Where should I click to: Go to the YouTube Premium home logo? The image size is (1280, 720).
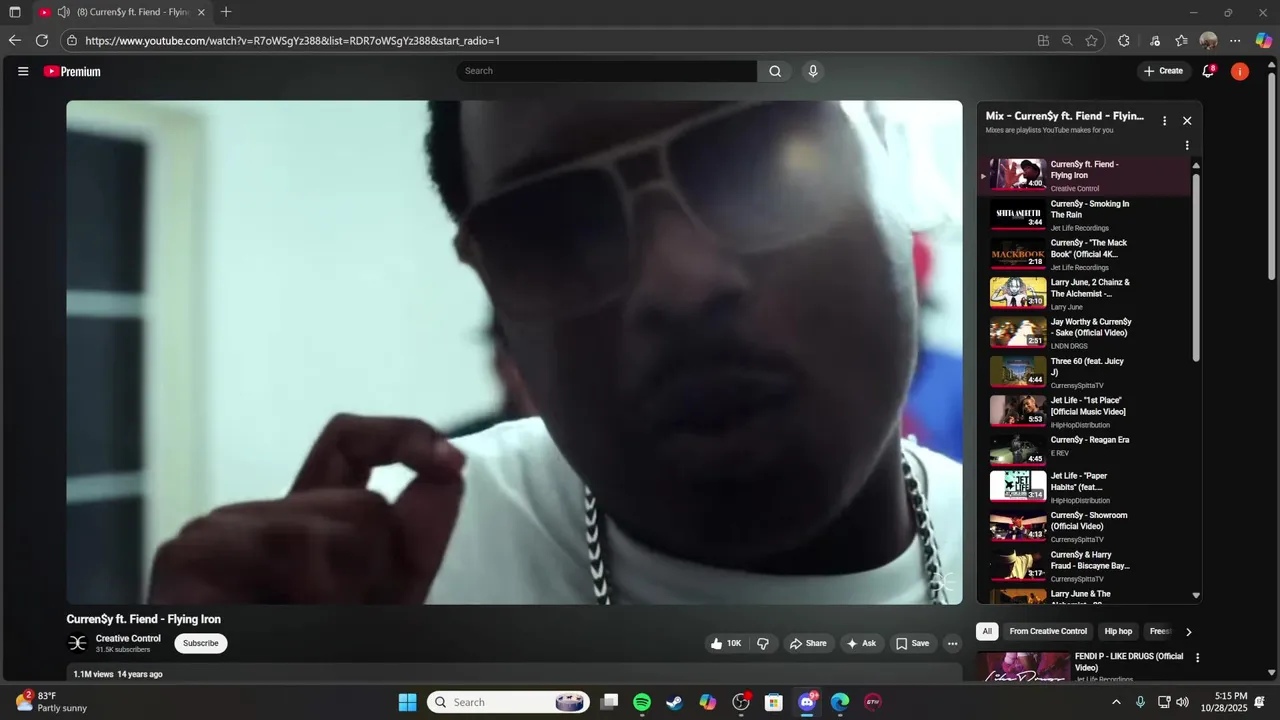pyautogui.click(x=72, y=71)
